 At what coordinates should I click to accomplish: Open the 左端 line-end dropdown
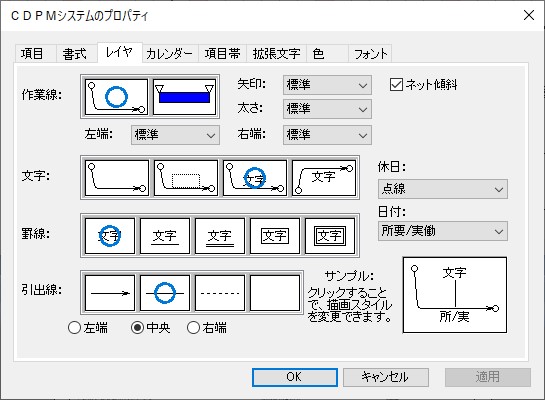175,134
